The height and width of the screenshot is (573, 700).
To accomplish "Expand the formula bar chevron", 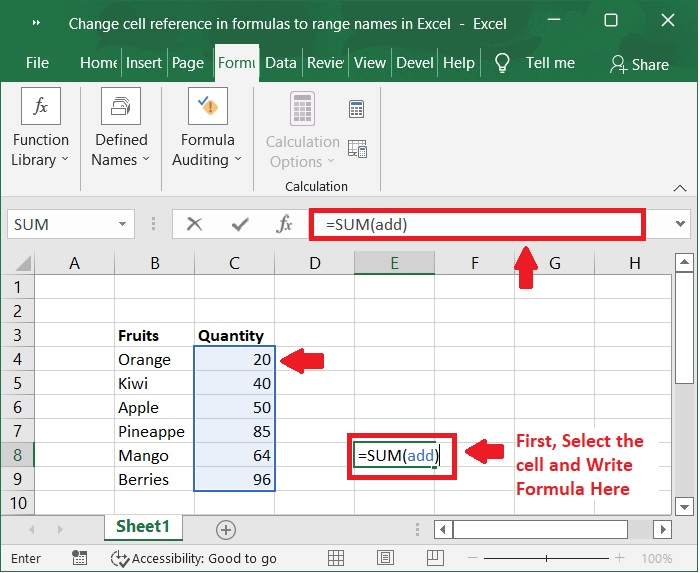I will [681, 224].
